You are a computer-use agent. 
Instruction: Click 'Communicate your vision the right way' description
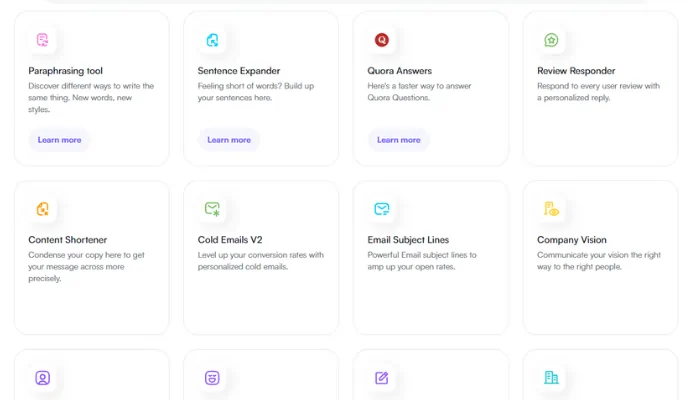click(x=599, y=261)
